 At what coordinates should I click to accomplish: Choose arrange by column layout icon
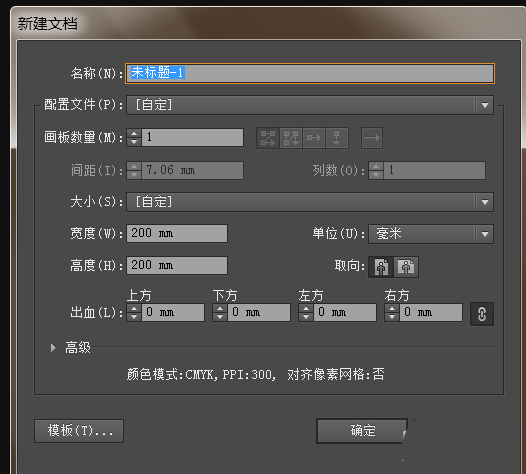tap(337, 138)
